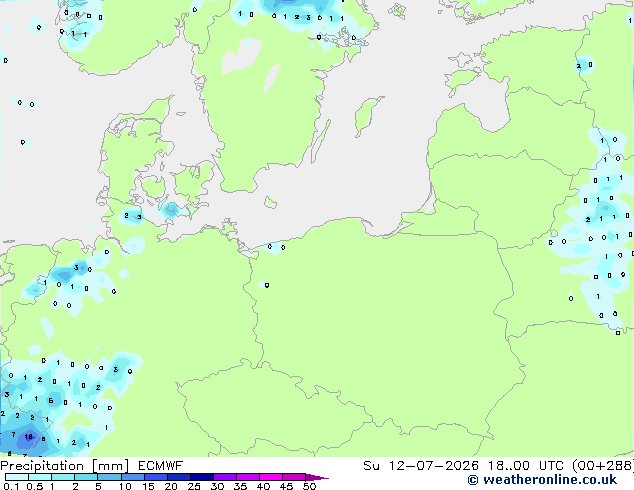Screen dimensions: 634x490
Task: Select the 20–25 mm legend swatch
Action: pos(178,477)
